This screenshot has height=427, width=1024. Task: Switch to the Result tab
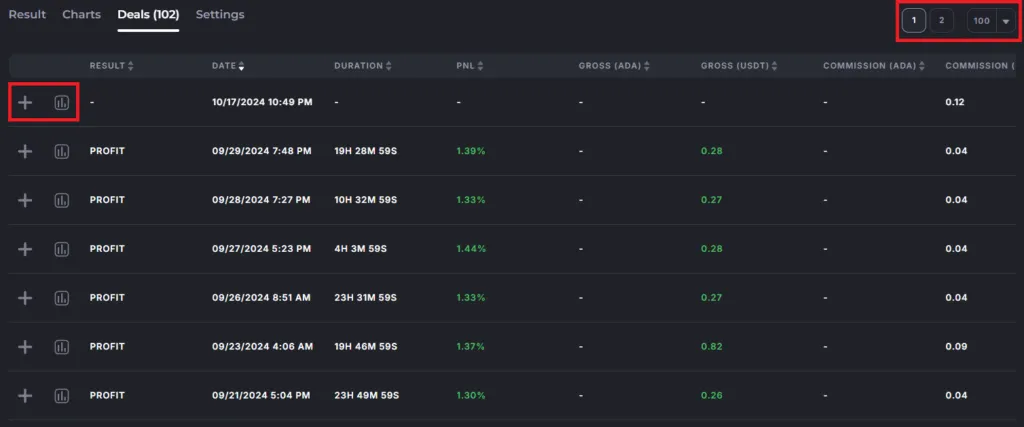(27, 15)
